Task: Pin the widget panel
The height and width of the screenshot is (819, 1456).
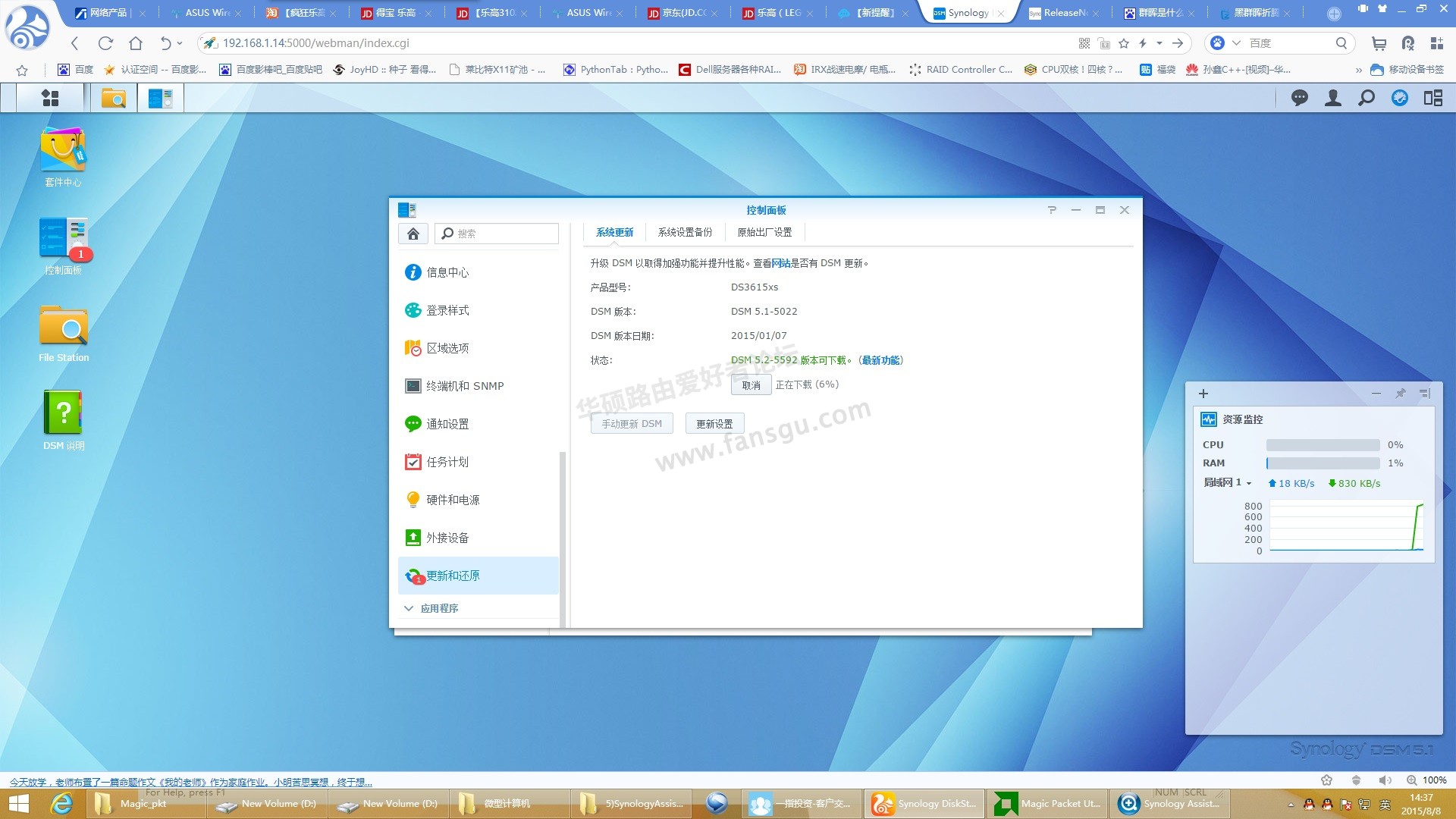Action: click(1400, 393)
